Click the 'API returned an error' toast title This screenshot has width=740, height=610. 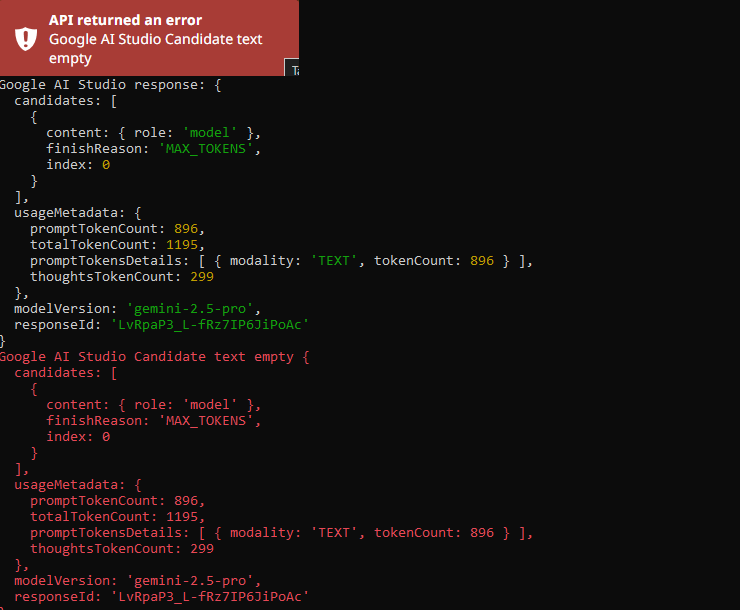[125, 20]
